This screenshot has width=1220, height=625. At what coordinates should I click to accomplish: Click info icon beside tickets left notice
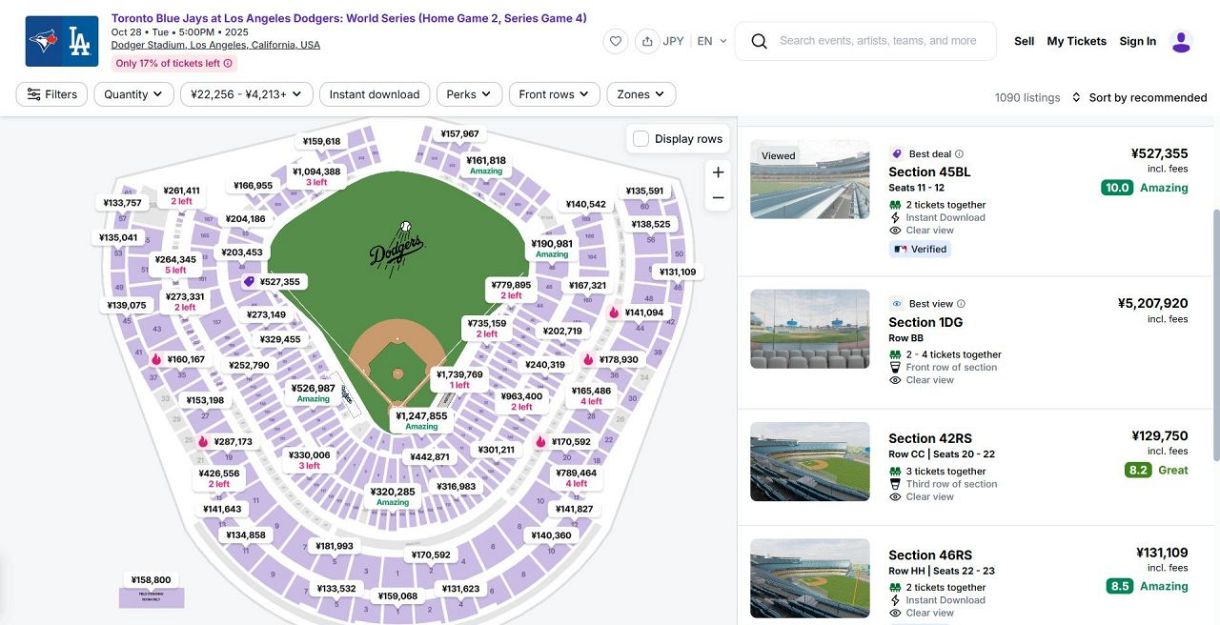point(228,63)
